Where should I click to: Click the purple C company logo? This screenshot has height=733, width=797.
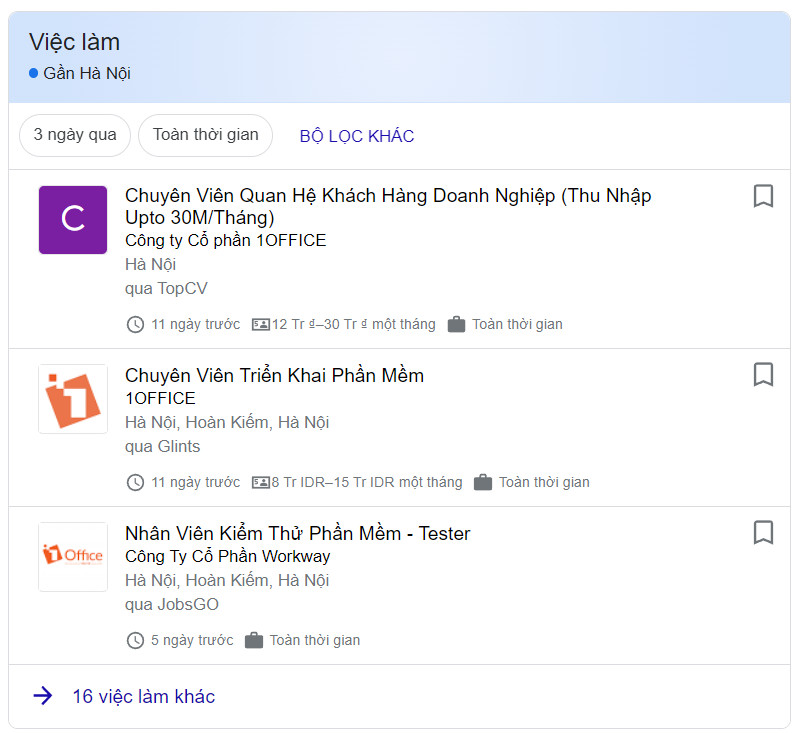[73, 220]
